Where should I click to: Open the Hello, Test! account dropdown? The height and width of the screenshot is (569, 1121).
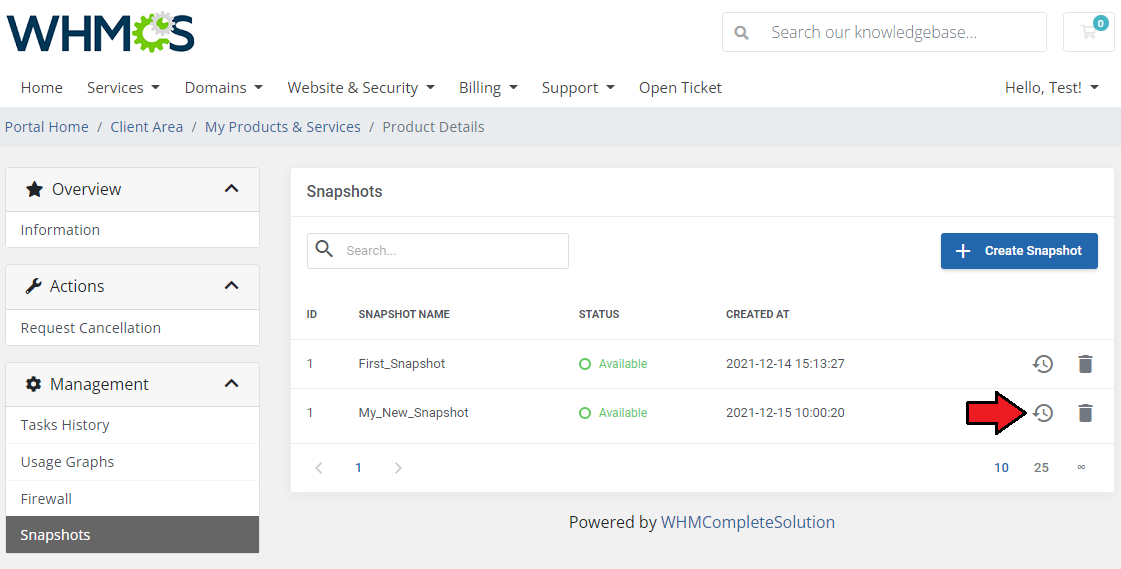coord(1052,87)
